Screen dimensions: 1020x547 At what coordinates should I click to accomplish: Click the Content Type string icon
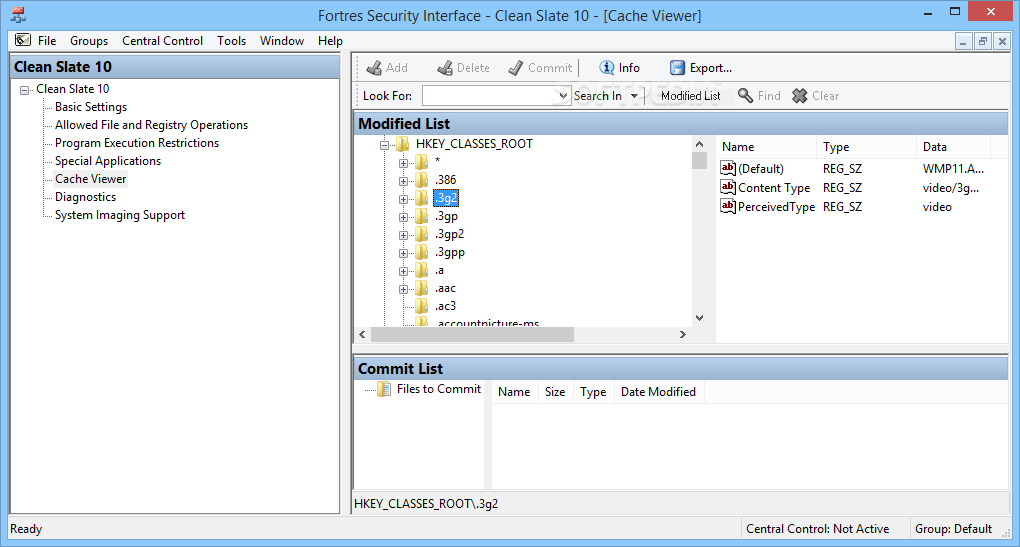728,187
